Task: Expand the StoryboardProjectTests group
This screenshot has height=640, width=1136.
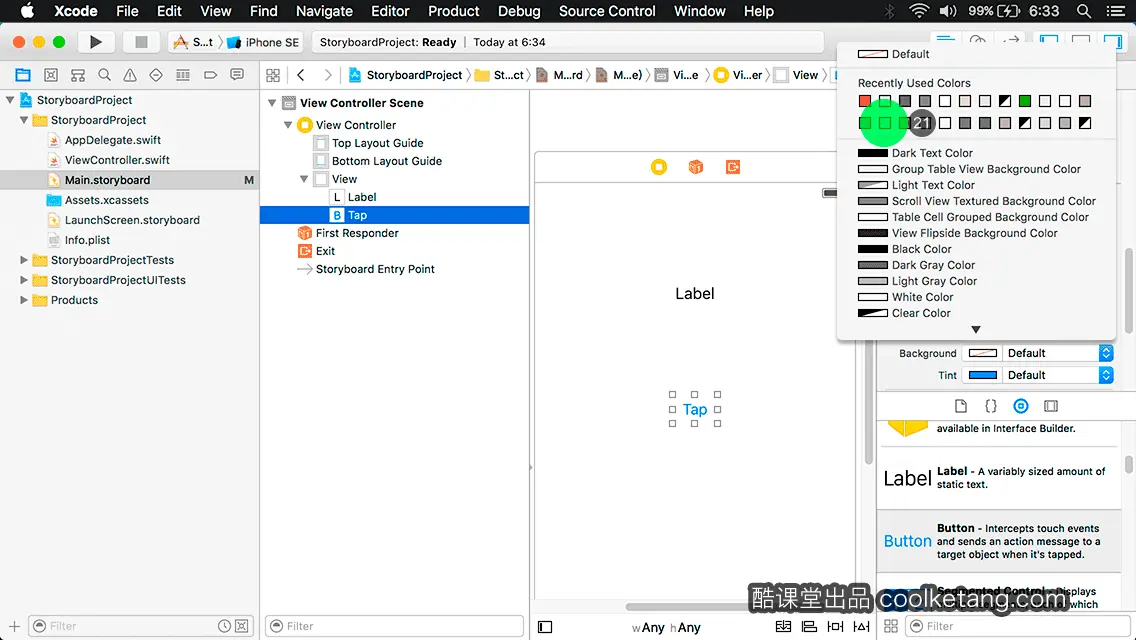Action: pos(24,260)
